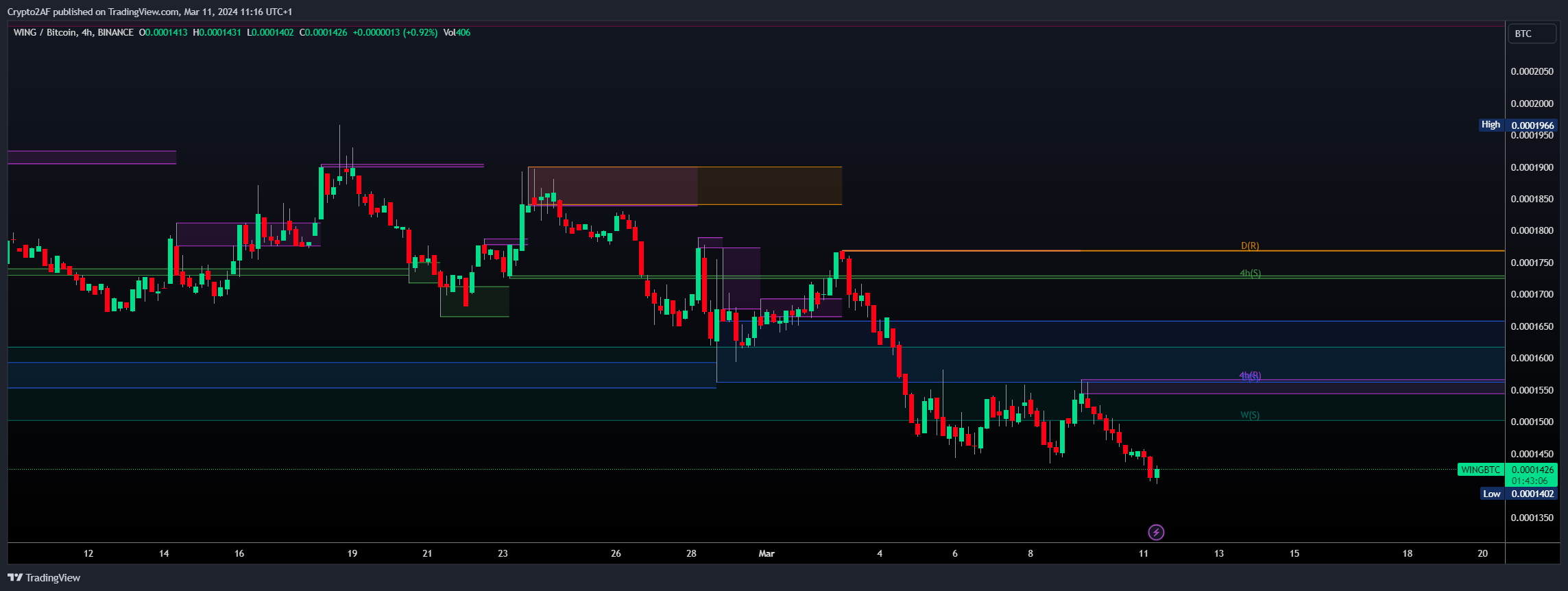Click the Crypto2AF published attribution text
This screenshot has width=1568, height=591.
(149, 12)
